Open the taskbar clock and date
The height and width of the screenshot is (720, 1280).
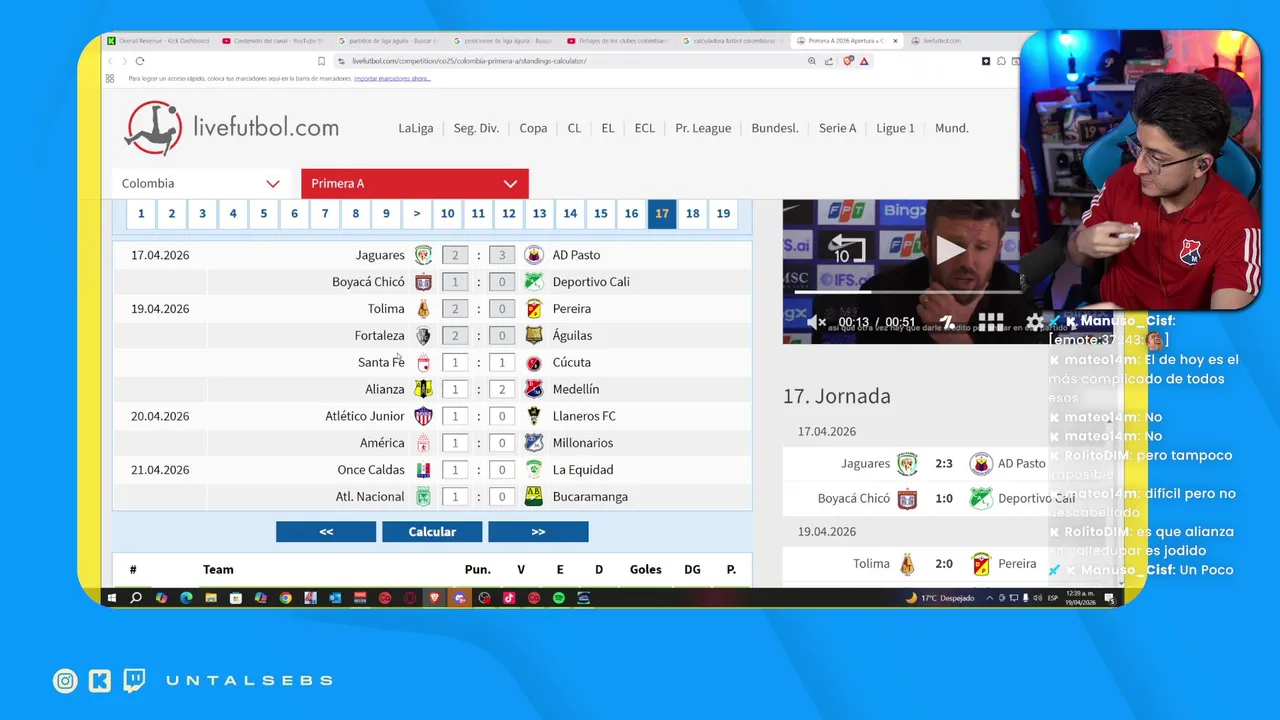[1079, 598]
